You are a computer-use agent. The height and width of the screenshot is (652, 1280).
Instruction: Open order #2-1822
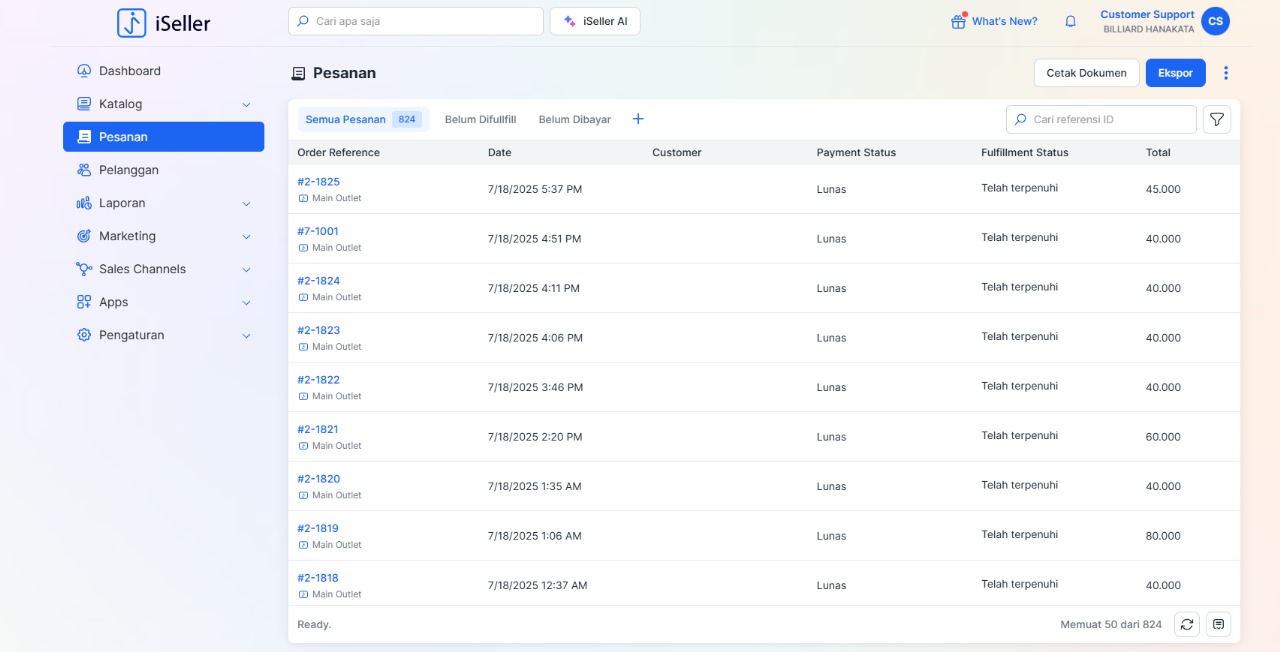click(318, 380)
